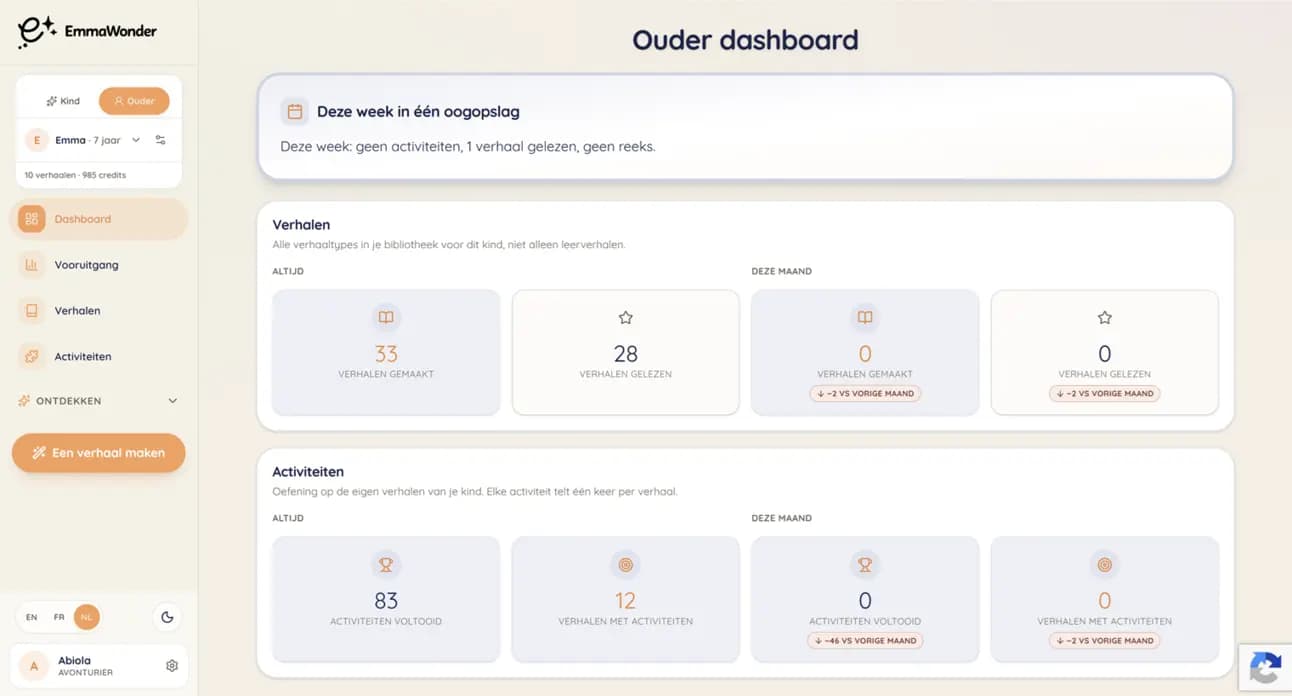Open account settings gear icon
Screen dimensions: 1292x696
click(172, 666)
